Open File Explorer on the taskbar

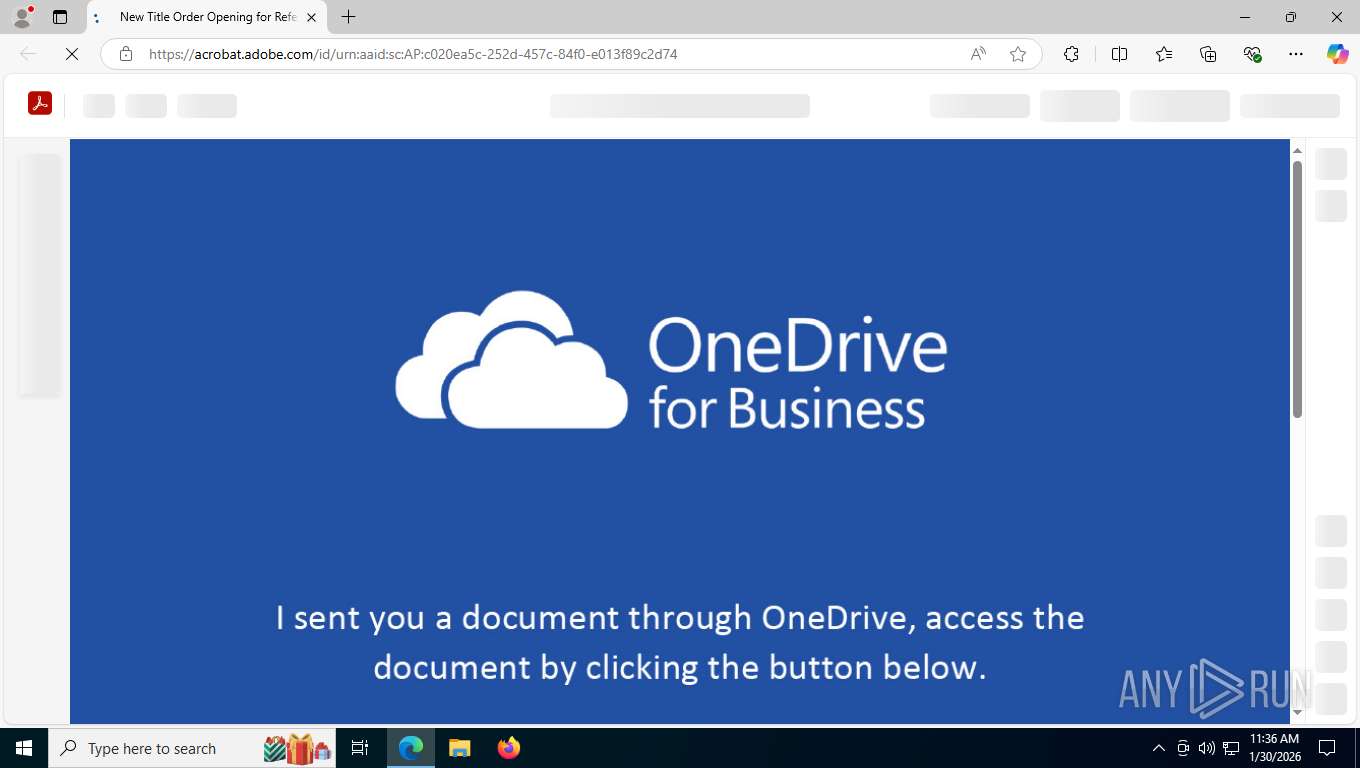click(x=459, y=748)
